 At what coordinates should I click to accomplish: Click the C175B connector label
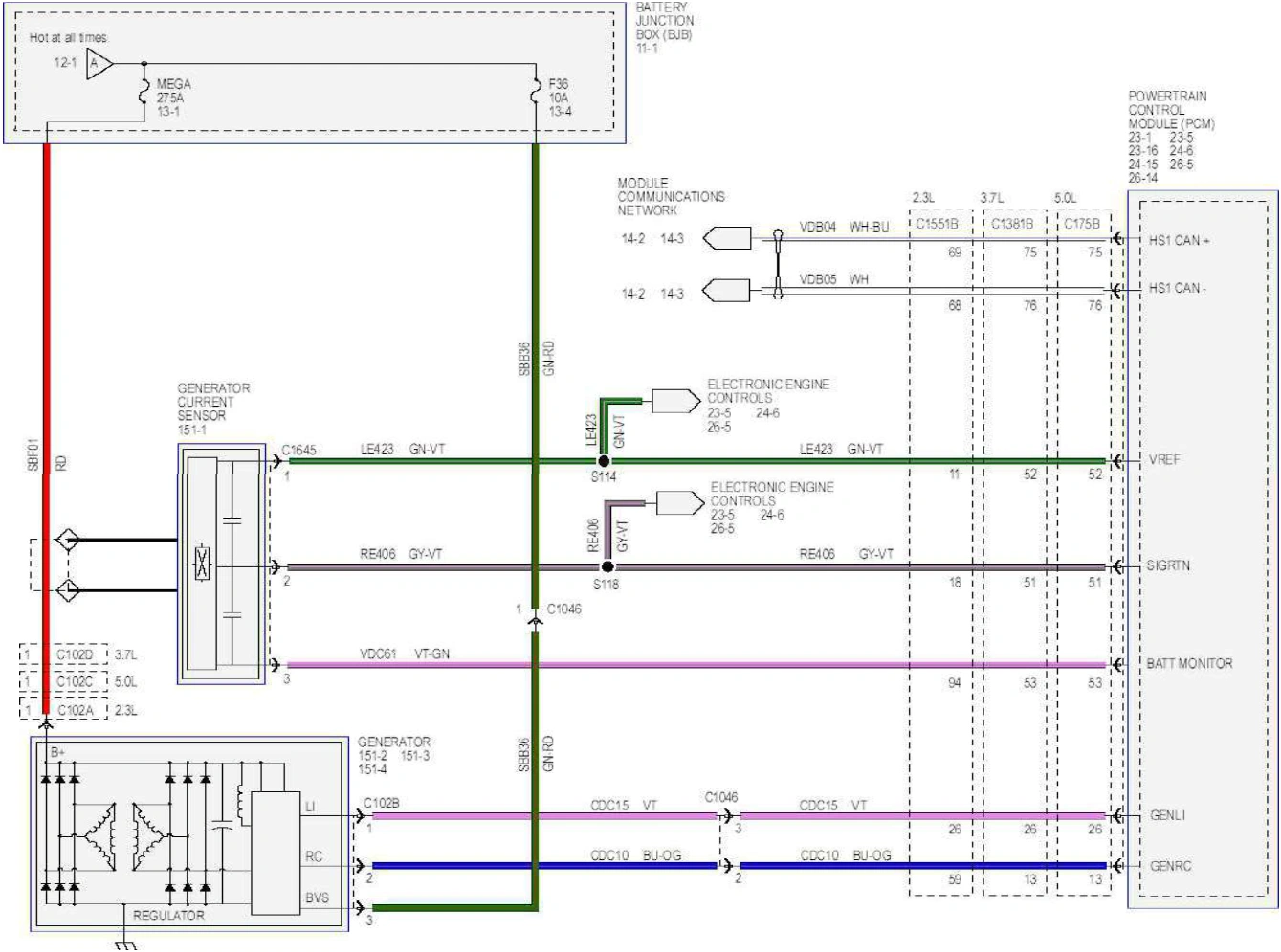coord(1082,224)
